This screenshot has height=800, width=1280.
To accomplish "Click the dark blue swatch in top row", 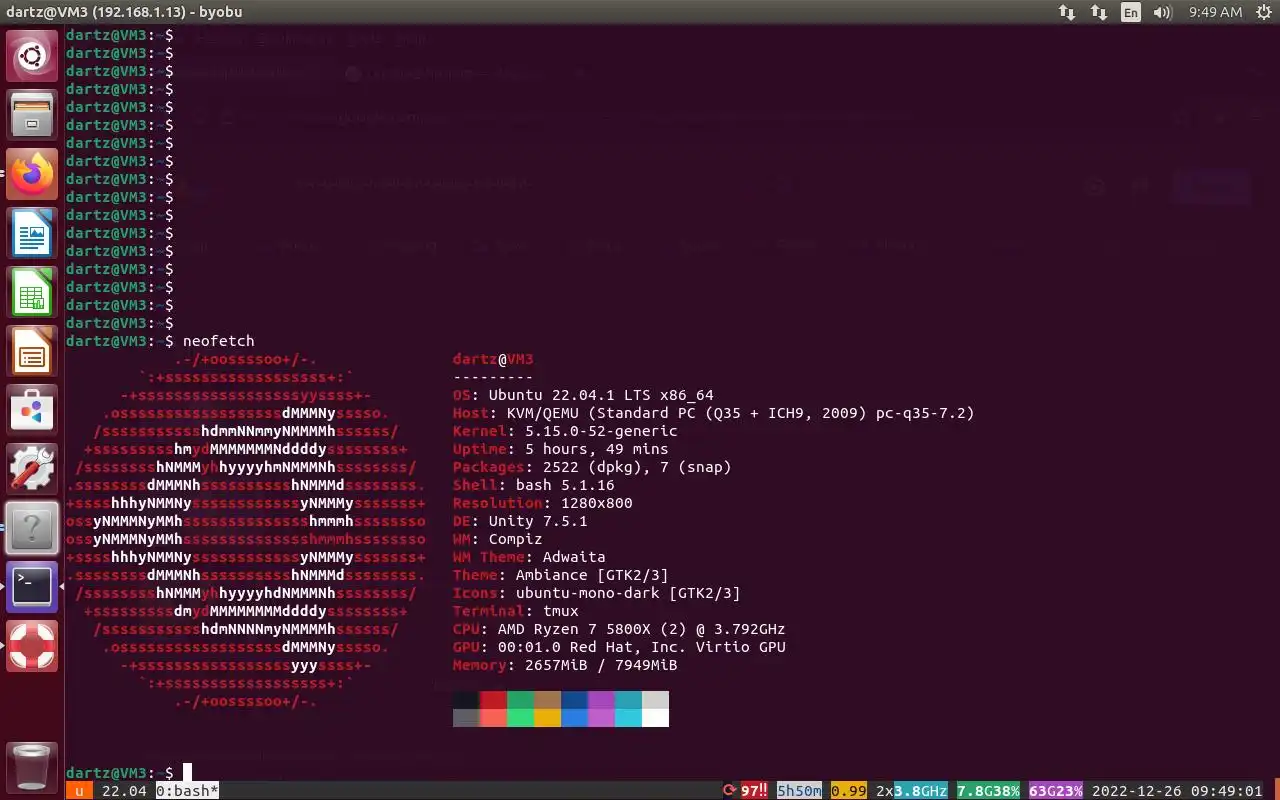I will point(574,700).
